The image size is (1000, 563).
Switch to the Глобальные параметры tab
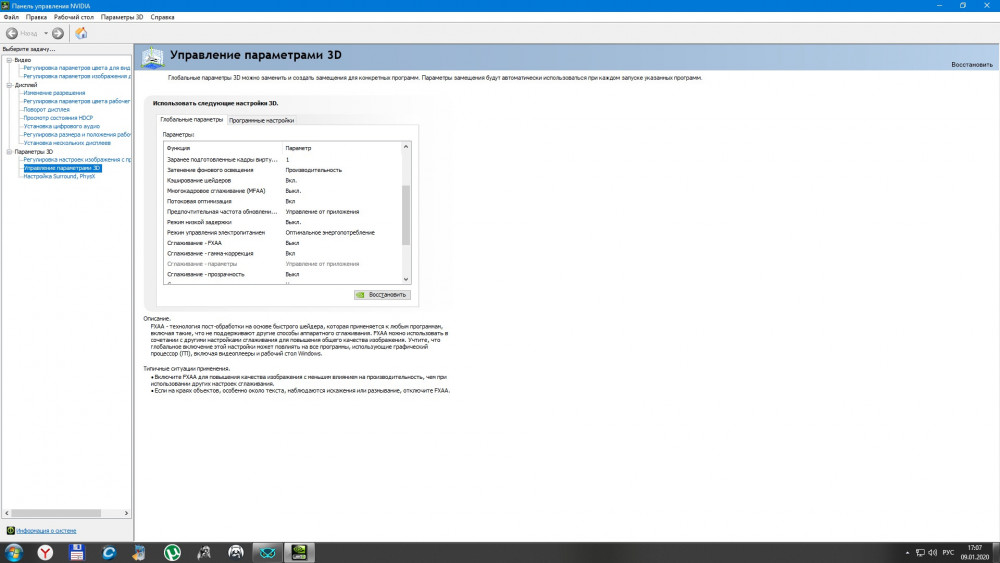pyautogui.click(x=191, y=120)
